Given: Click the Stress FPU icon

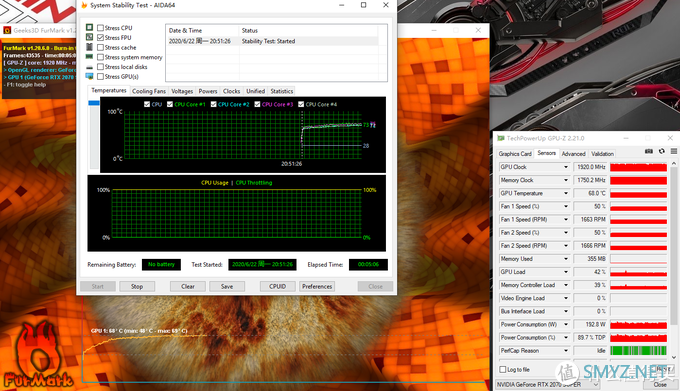Looking at the screenshot, I should click(89, 37).
